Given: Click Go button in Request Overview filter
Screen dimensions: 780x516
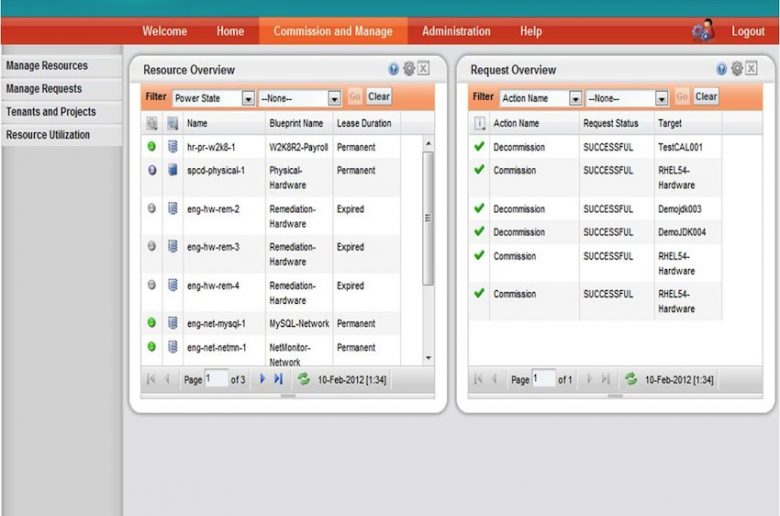Looking at the screenshot, I should [x=682, y=97].
